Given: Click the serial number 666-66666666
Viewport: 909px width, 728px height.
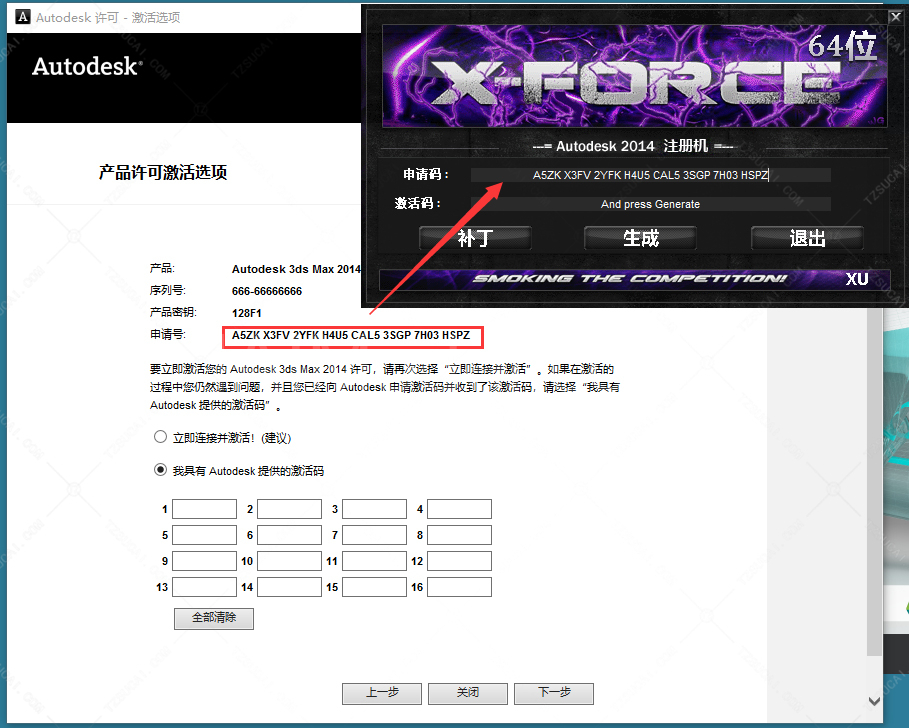Looking at the screenshot, I should 267,291.
